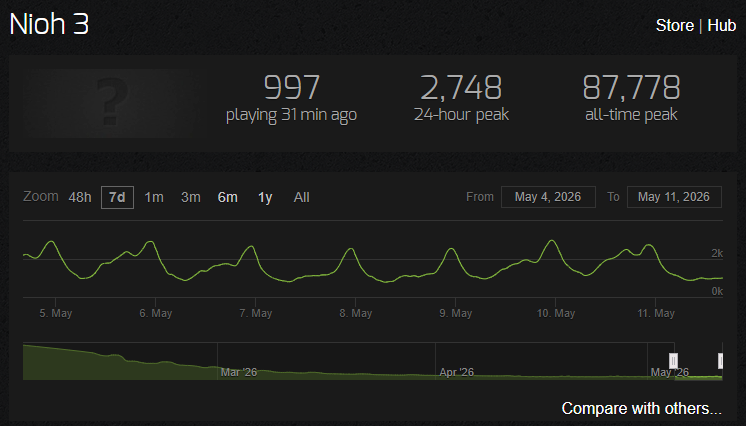746x426 pixels.
Task: Switch zoom to 3m
Action: (x=191, y=197)
